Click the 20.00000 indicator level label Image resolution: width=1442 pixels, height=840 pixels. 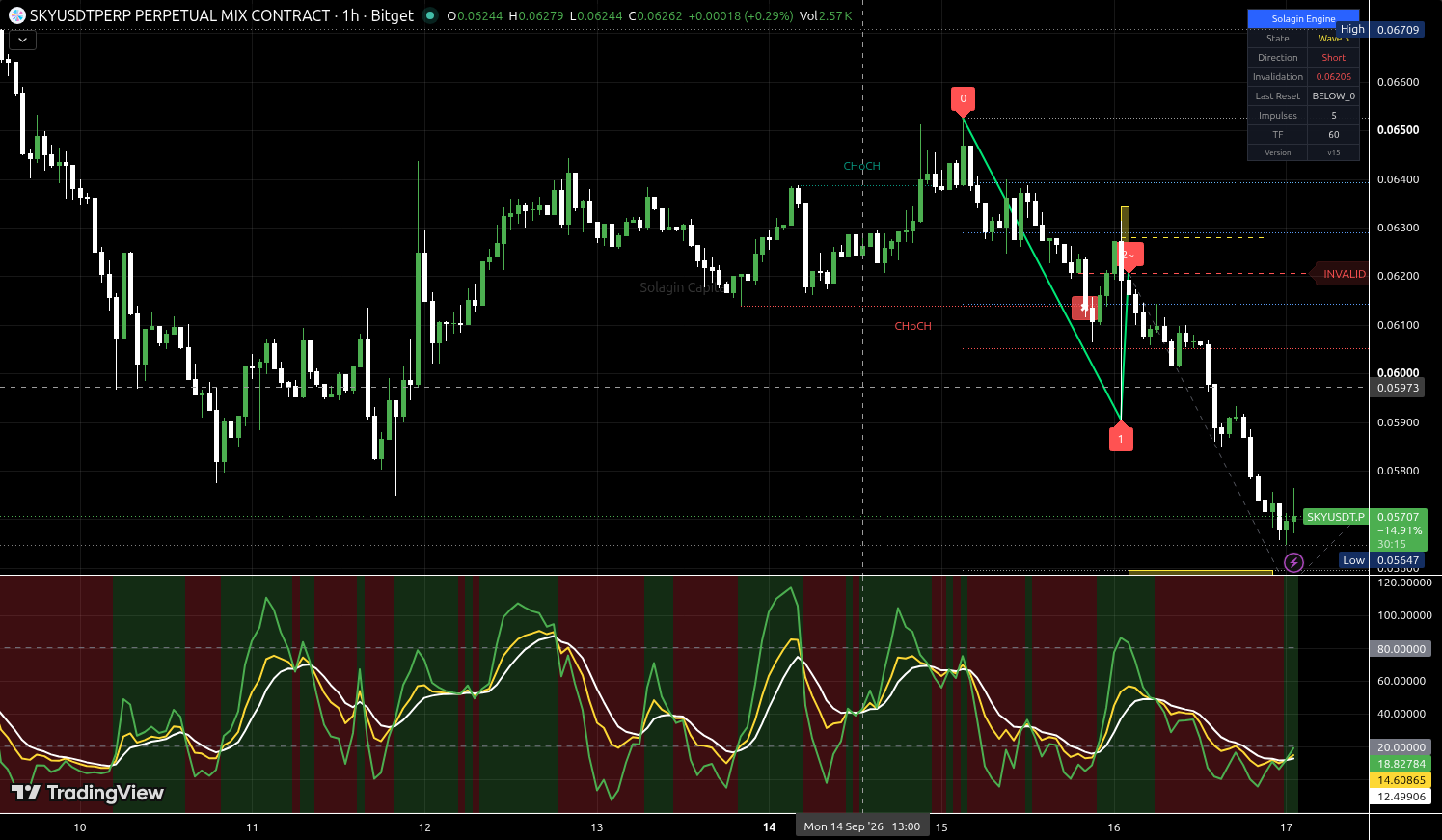click(x=1401, y=747)
